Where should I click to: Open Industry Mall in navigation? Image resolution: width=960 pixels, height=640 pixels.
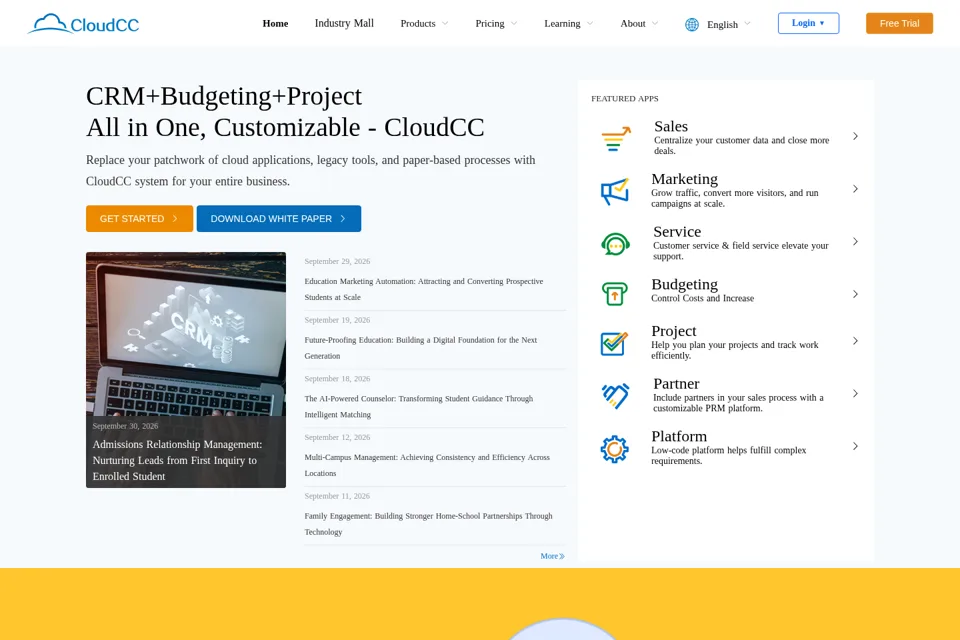point(344,23)
